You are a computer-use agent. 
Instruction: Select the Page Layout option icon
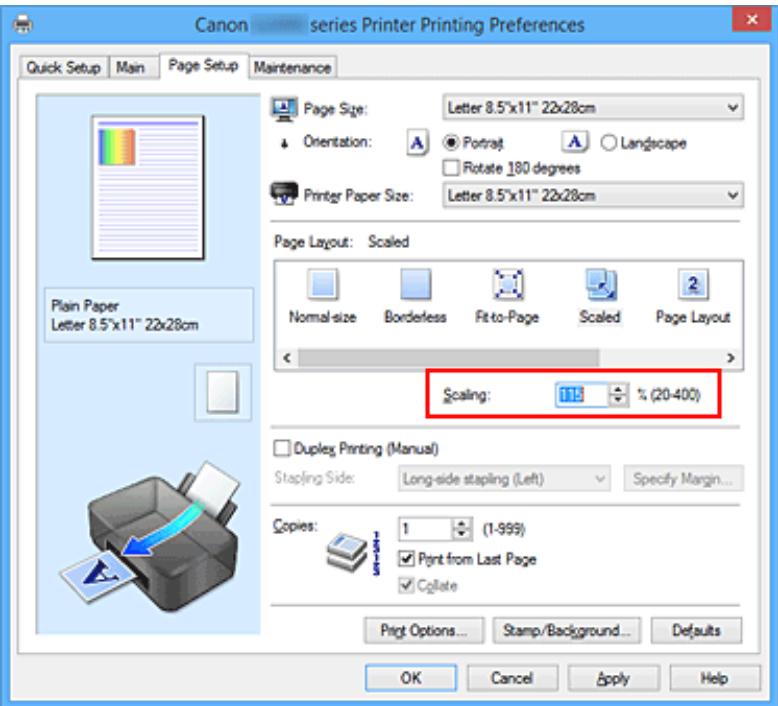click(x=693, y=284)
